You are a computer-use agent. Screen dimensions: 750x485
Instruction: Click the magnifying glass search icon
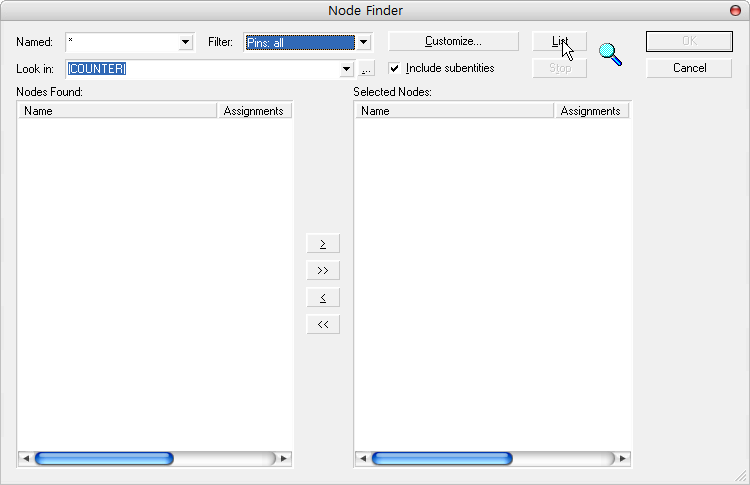(x=610, y=54)
